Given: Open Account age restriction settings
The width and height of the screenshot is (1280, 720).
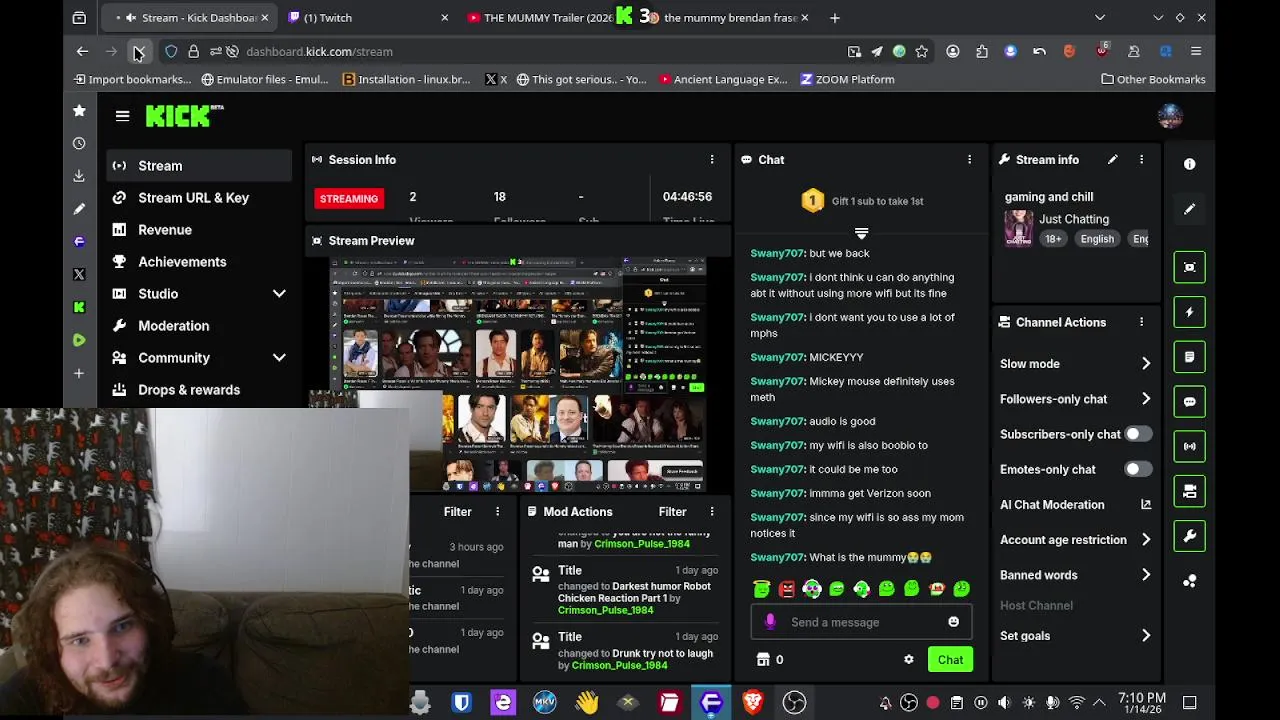Looking at the screenshot, I should 1075,540.
